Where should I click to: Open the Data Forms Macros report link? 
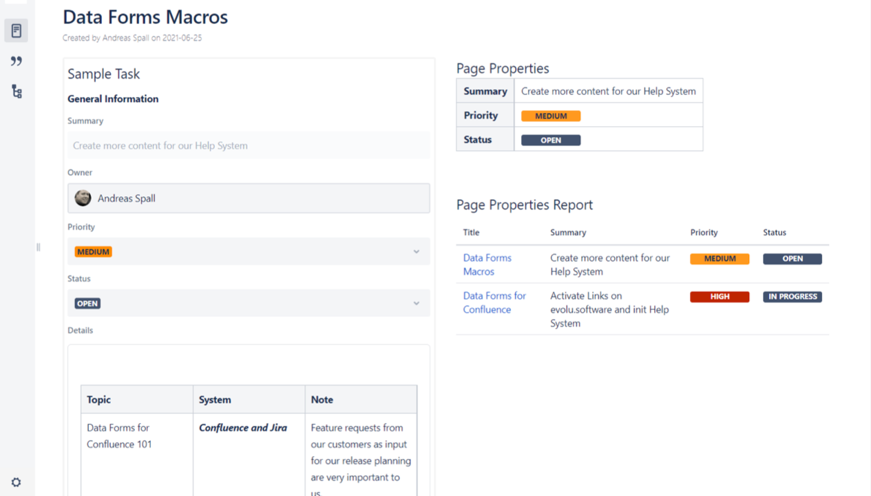point(487,264)
